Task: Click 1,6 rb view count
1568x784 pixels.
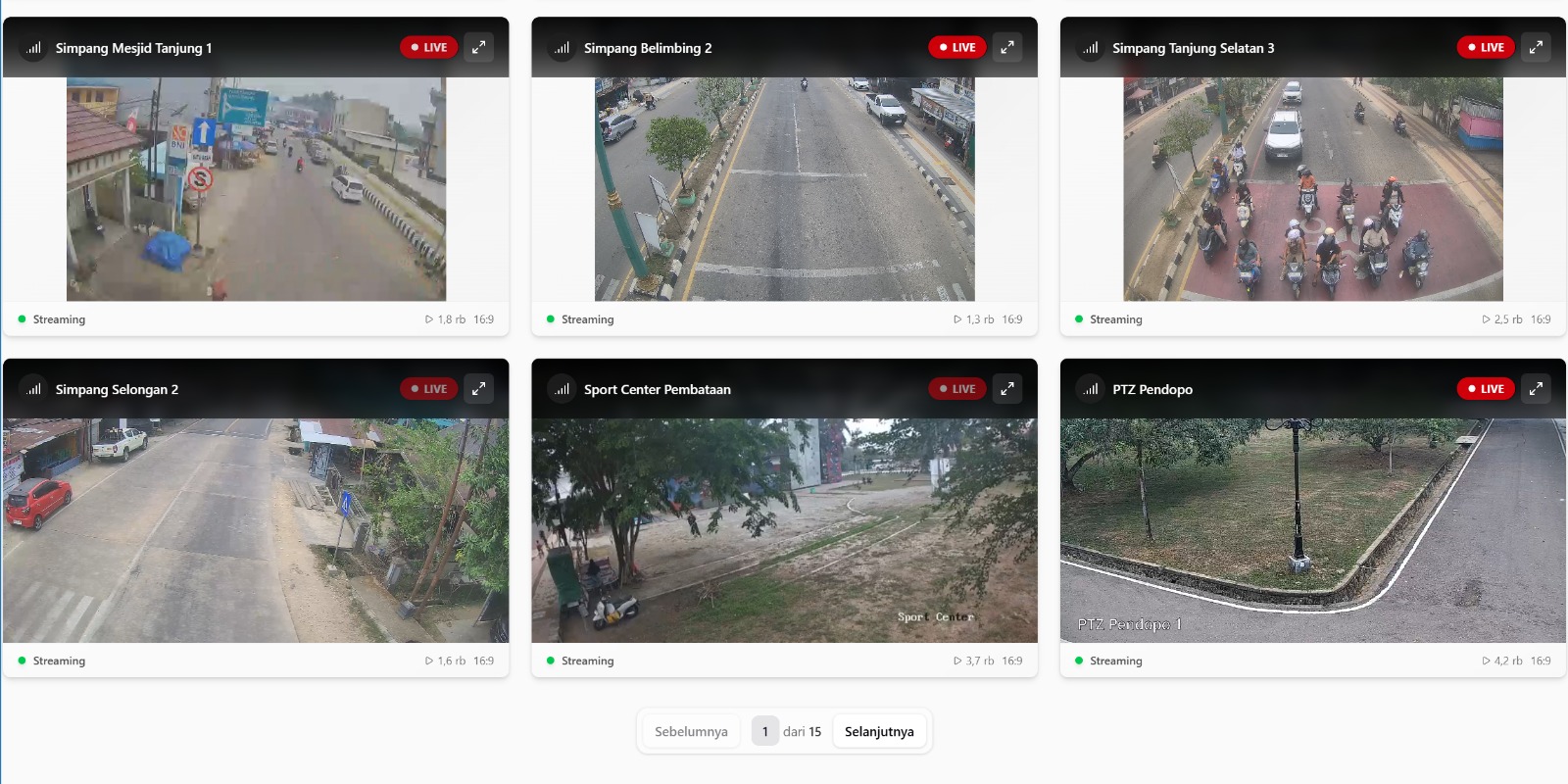Action: click(x=446, y=661)
